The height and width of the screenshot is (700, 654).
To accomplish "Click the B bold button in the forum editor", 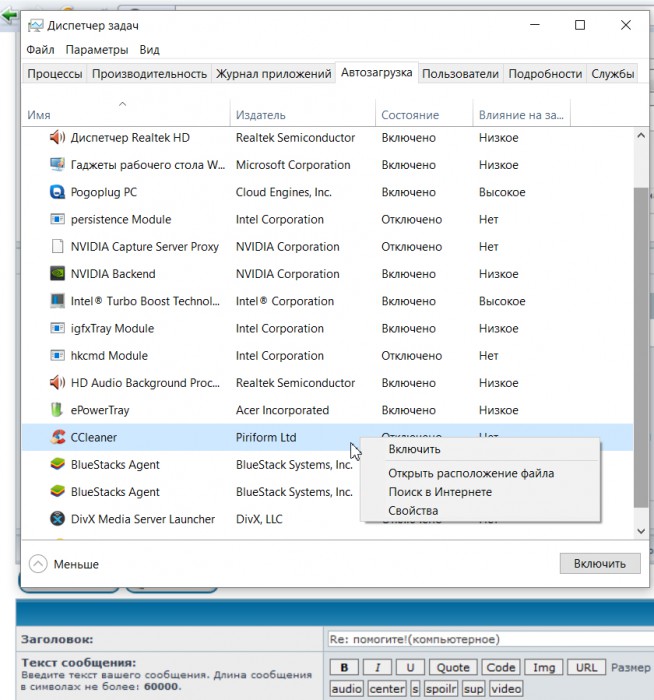I will coord(344,667).
